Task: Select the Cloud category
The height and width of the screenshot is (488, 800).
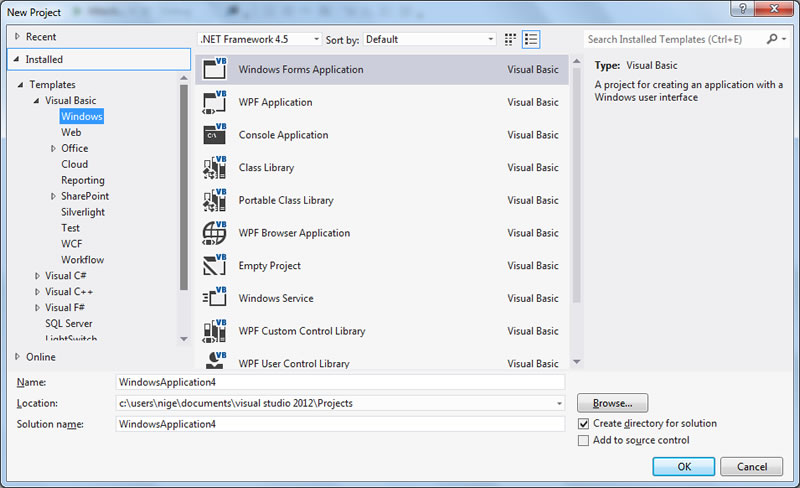Action: (x=74, y=164)
